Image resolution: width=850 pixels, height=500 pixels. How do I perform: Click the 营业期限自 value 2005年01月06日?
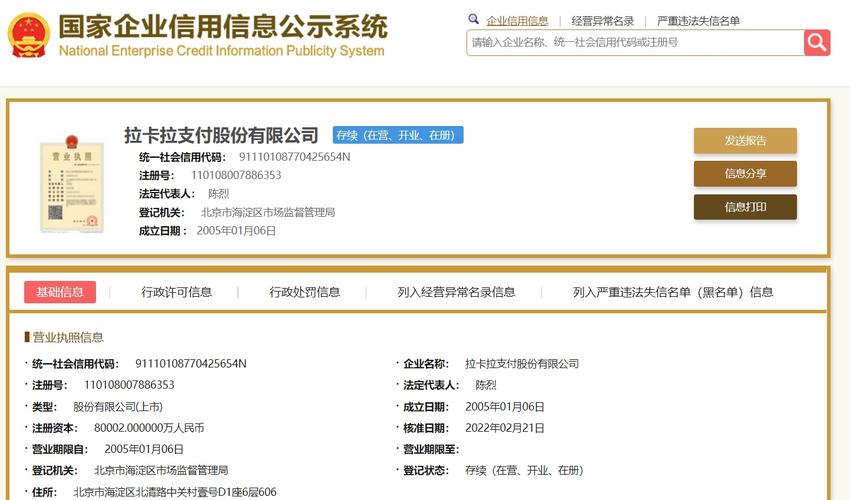pos(144,449)
